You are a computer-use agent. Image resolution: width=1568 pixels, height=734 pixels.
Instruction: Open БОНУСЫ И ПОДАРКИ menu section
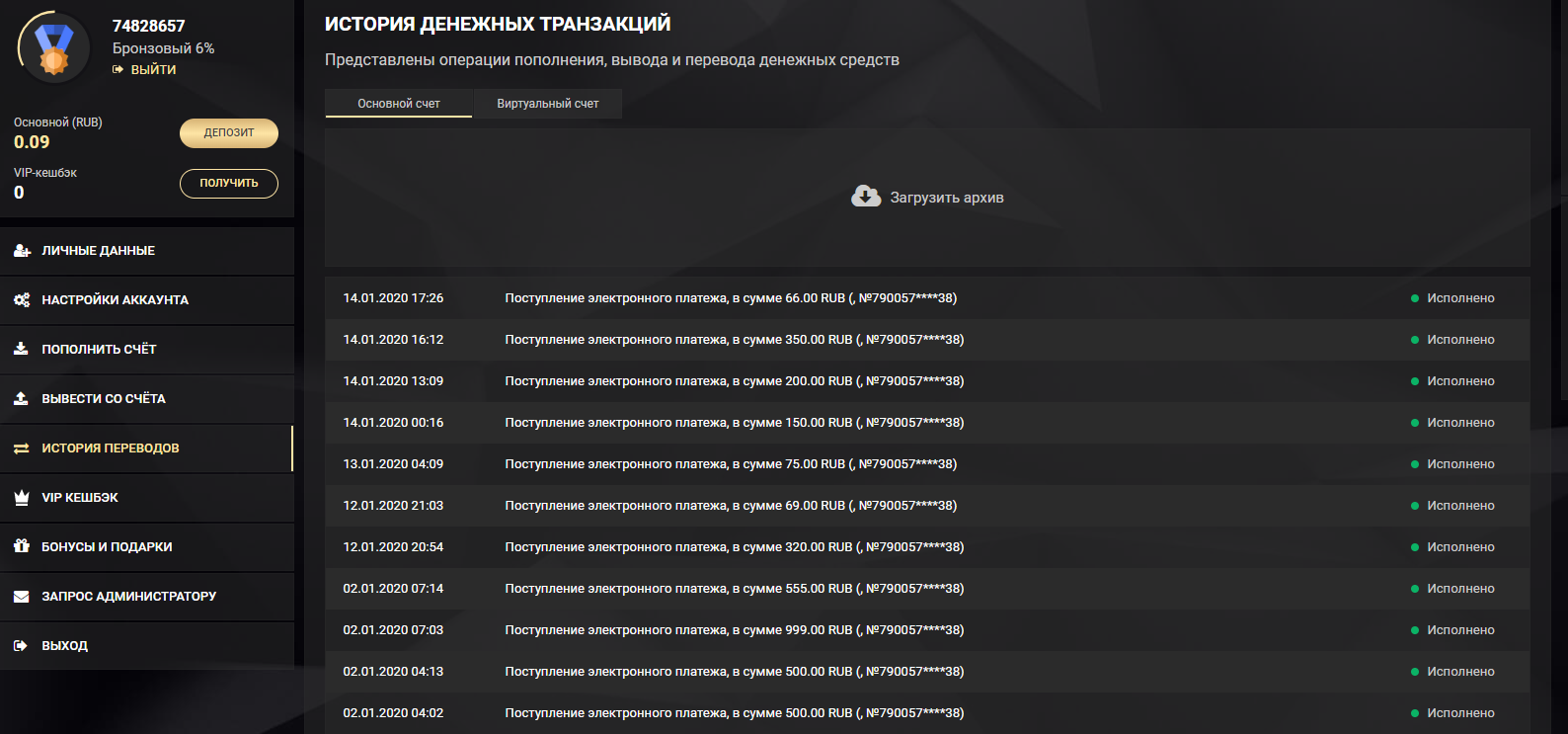click(147, 547)
